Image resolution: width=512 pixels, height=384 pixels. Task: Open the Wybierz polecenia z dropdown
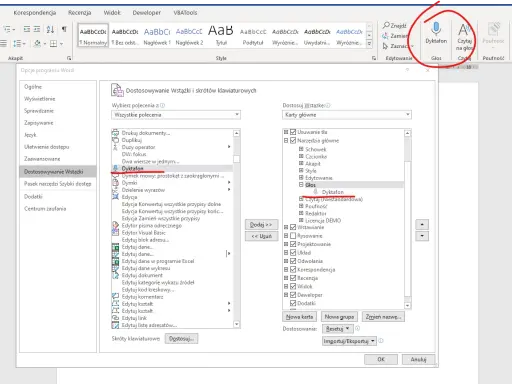tap(176, 115)
